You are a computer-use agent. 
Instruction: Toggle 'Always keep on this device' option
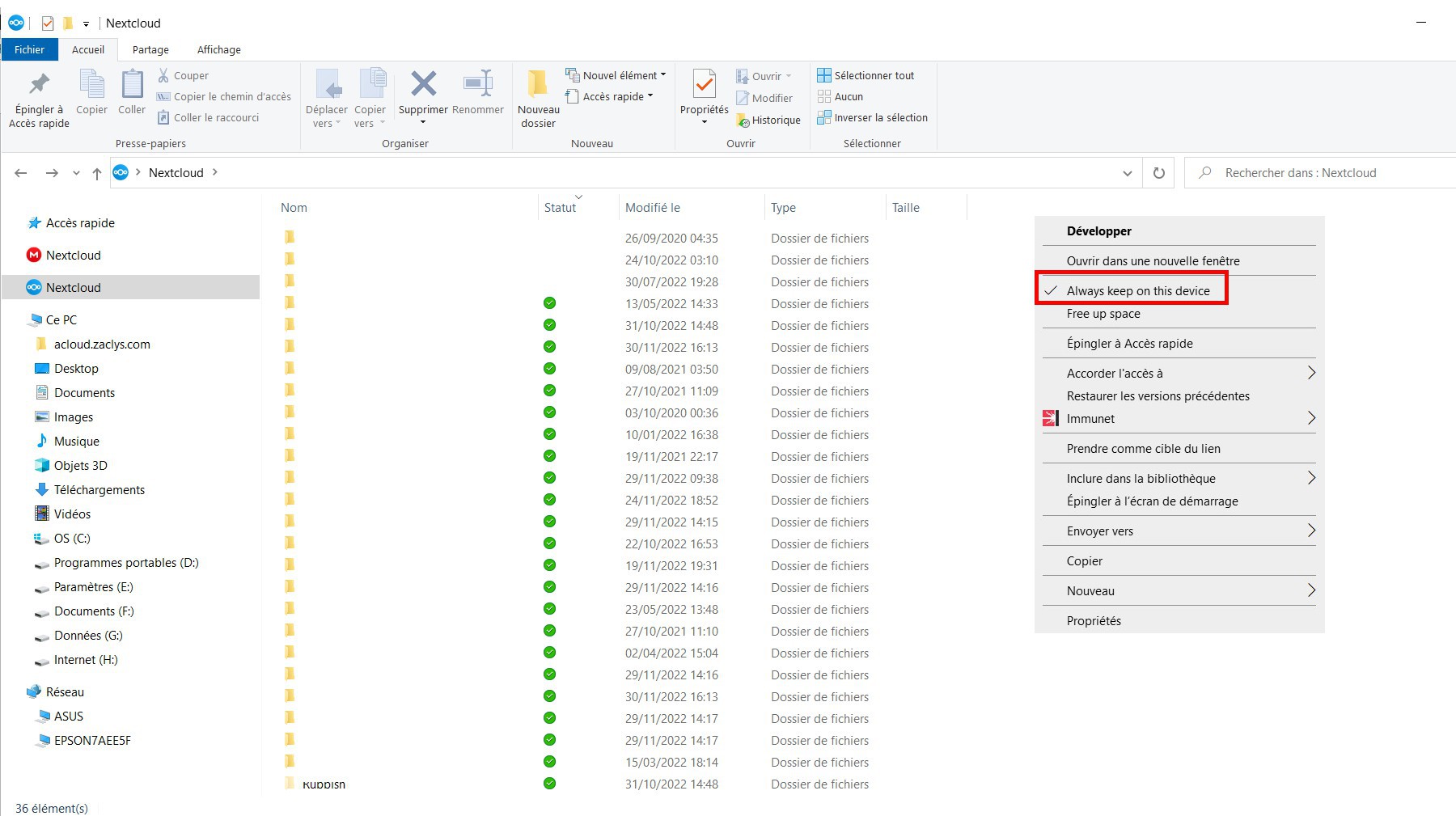[x=1137, y=291]
